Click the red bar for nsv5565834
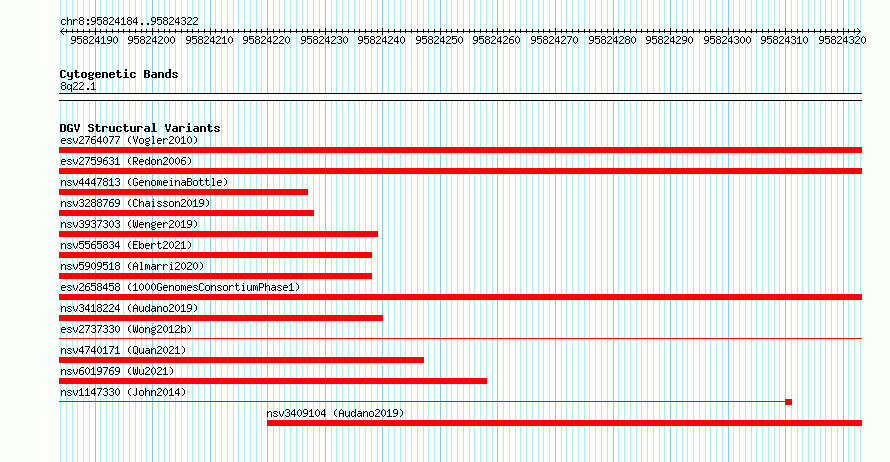The width and height of the screenshot is (890, 462). point(216,255)
